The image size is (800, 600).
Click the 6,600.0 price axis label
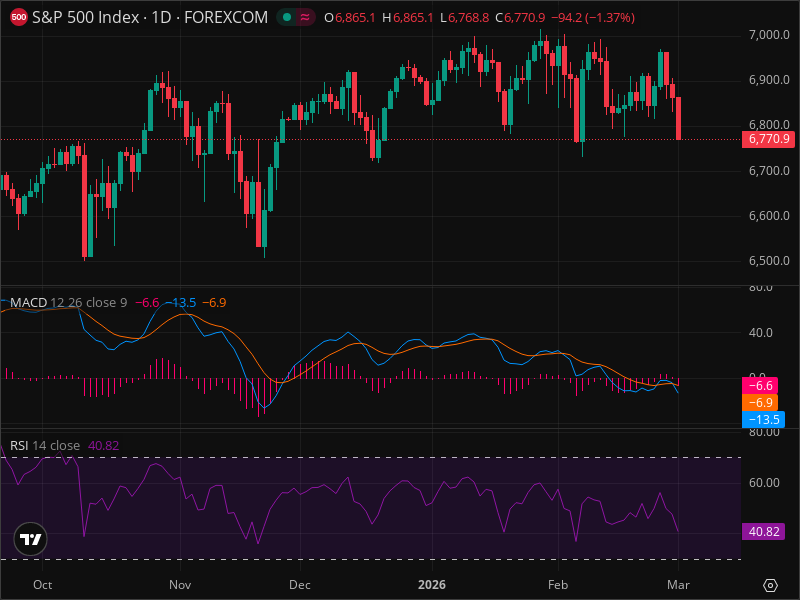[x=769, y=216]
